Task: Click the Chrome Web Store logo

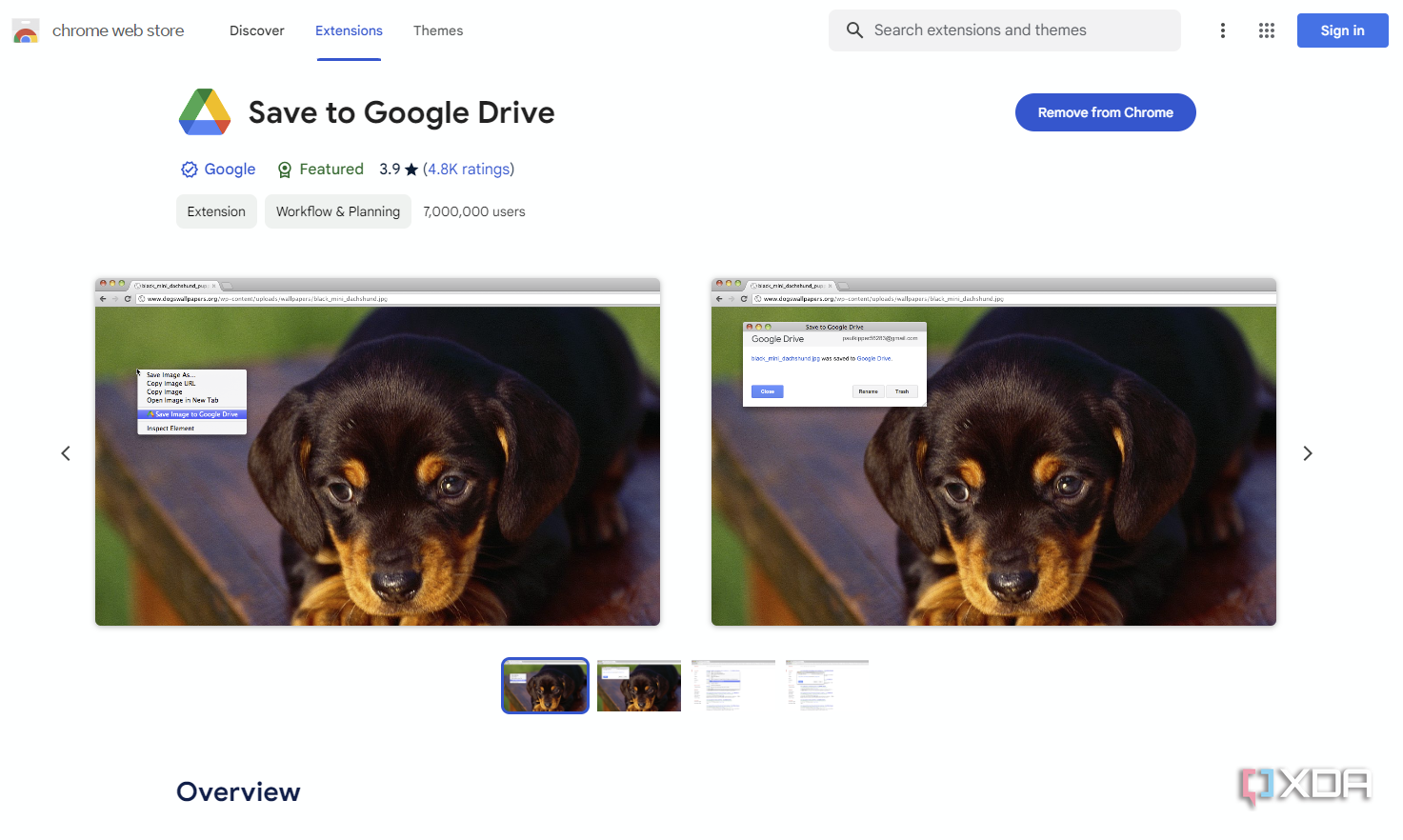Action: (x=26, y=30)
